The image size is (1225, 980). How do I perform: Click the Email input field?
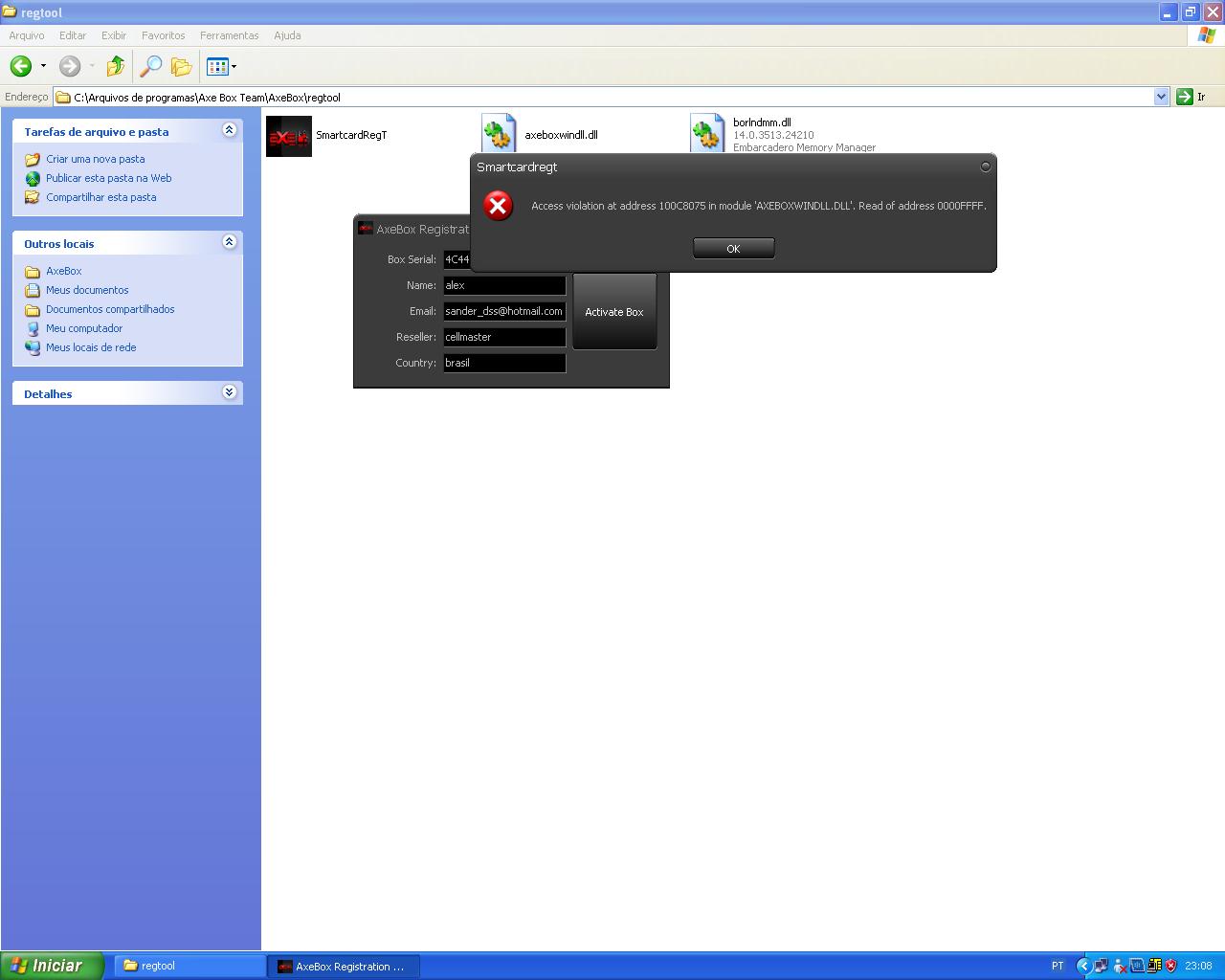pos(504,311)
